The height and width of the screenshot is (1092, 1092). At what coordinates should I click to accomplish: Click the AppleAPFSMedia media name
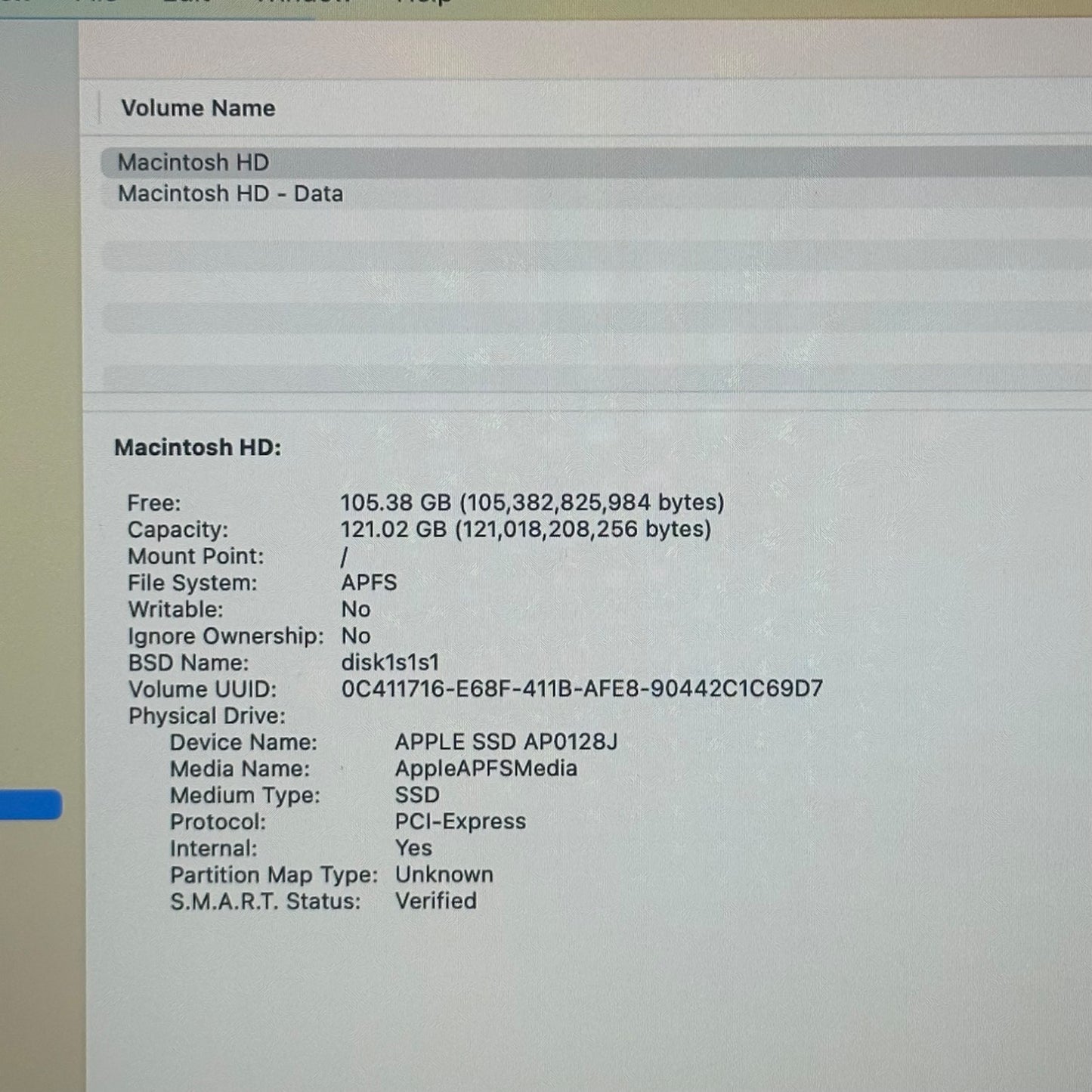pyautogui.click(x=486, y=769)
